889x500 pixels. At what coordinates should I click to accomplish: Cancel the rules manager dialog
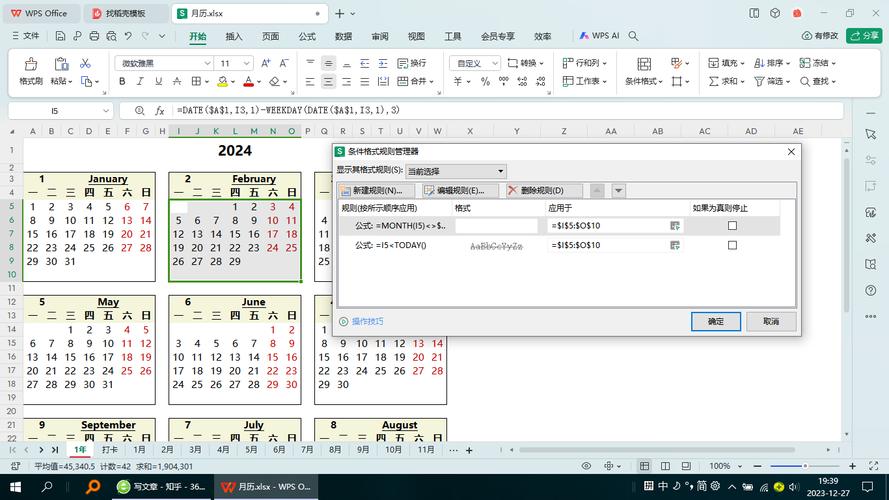pos(771,321)
